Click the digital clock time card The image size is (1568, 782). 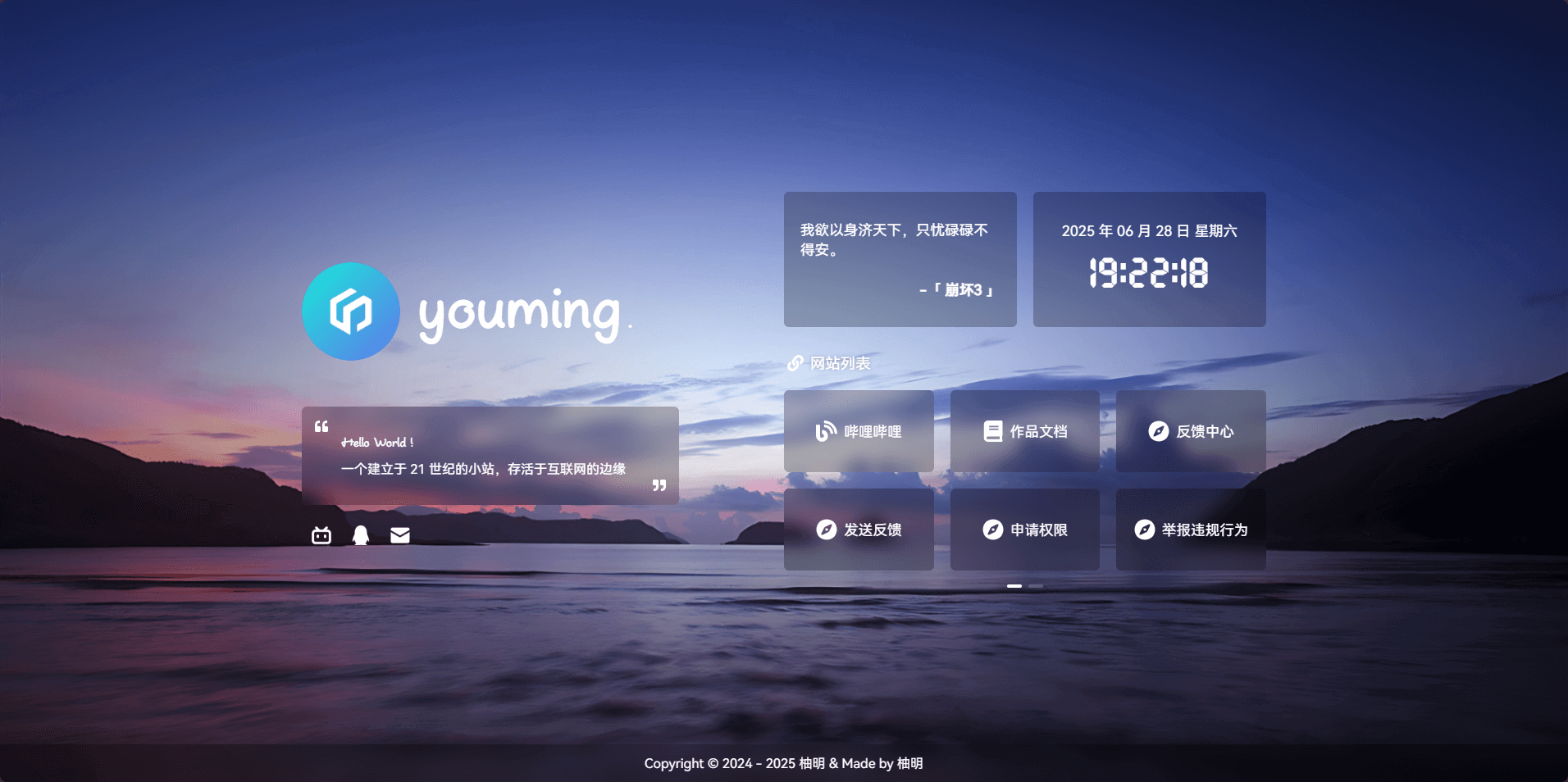coord(1149,259)
